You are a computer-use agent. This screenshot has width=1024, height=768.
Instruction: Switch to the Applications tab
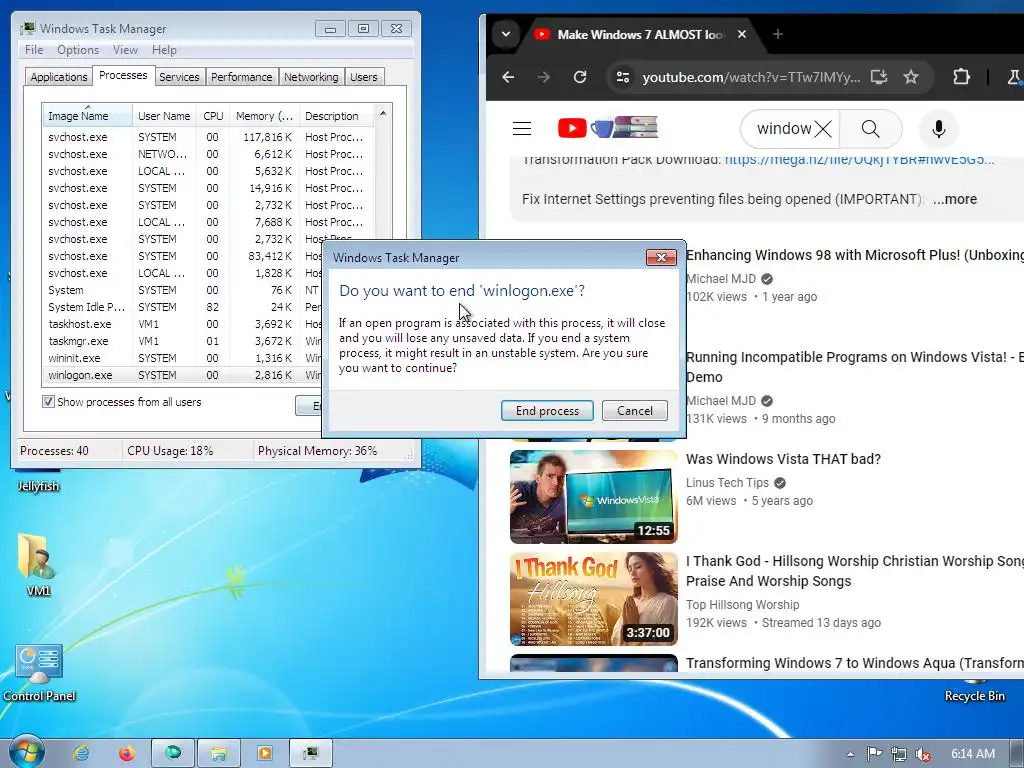(59, 77)
